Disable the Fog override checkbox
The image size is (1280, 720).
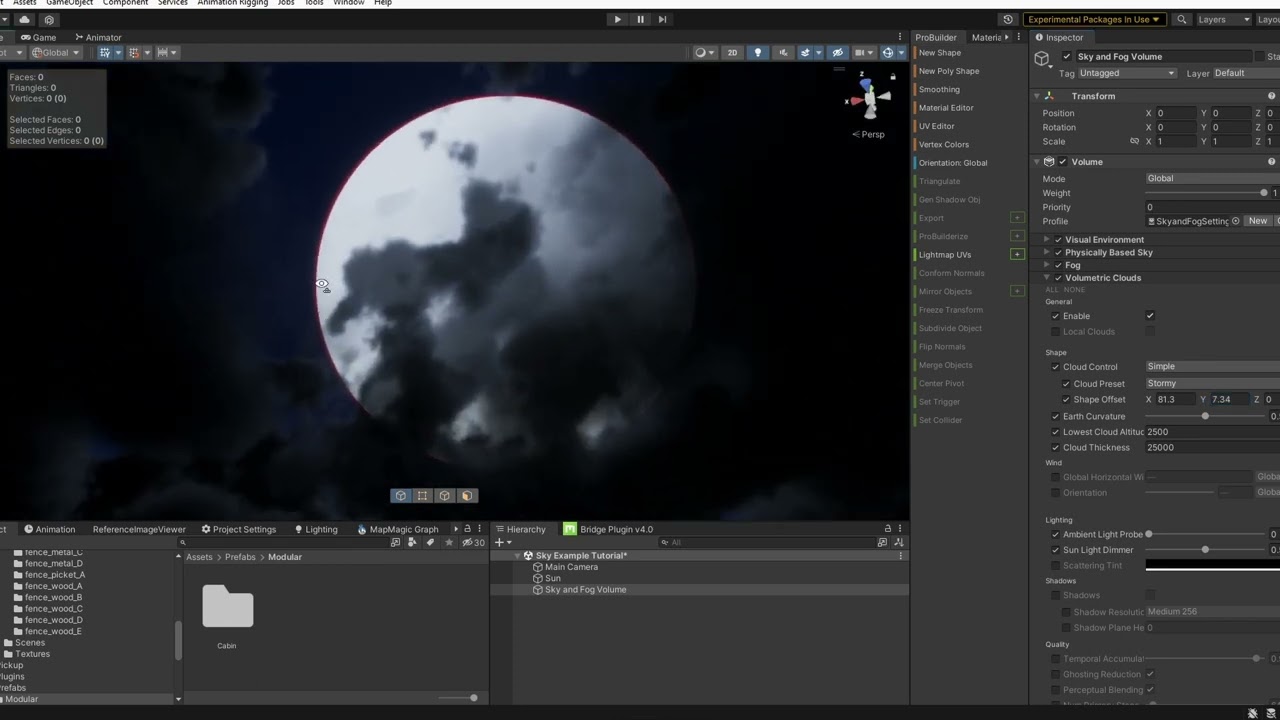click(1058, 266)
